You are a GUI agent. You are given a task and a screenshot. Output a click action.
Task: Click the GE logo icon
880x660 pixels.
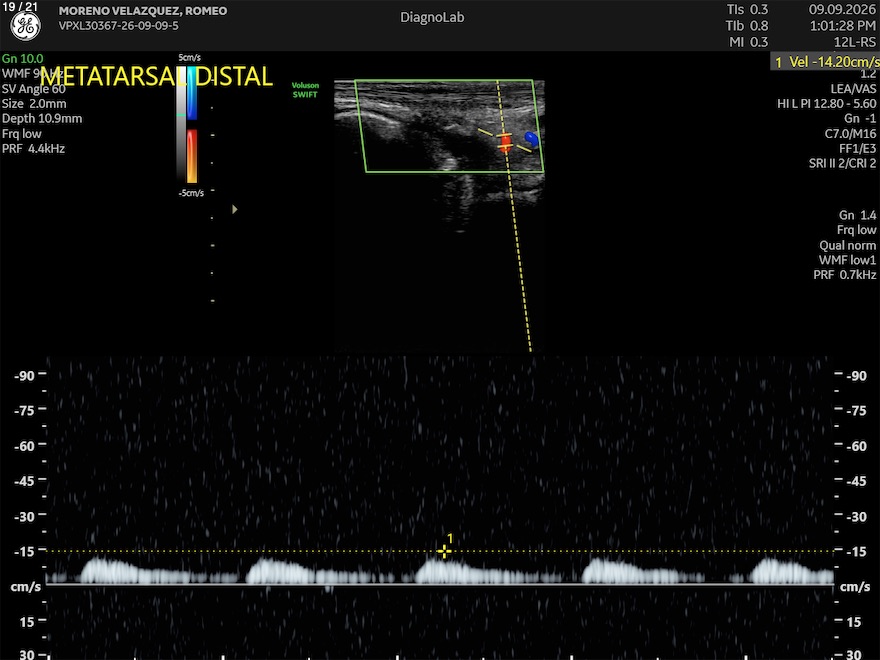(26, 26)
